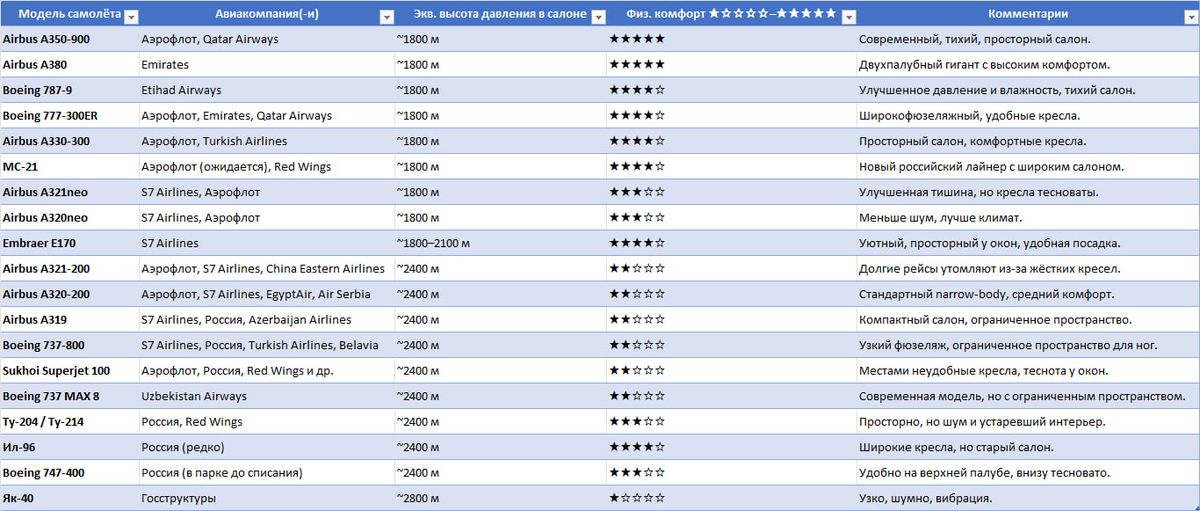
Task: Select the Boeing 737 MAX 8 cell
Action: click(69, 396)
